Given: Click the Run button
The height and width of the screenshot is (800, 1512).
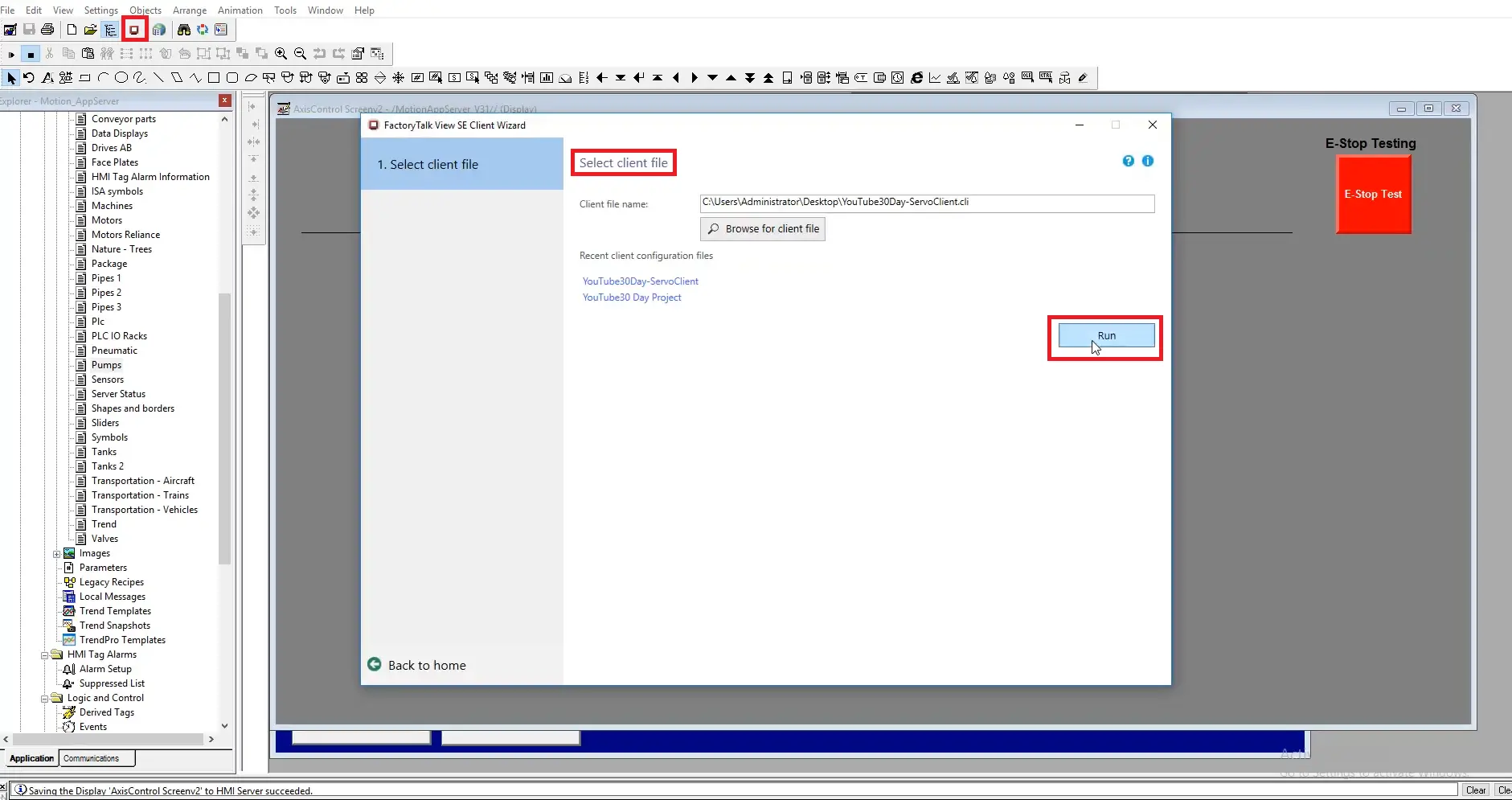Looking at the screenshot, I should click(x=1106, y=336).
